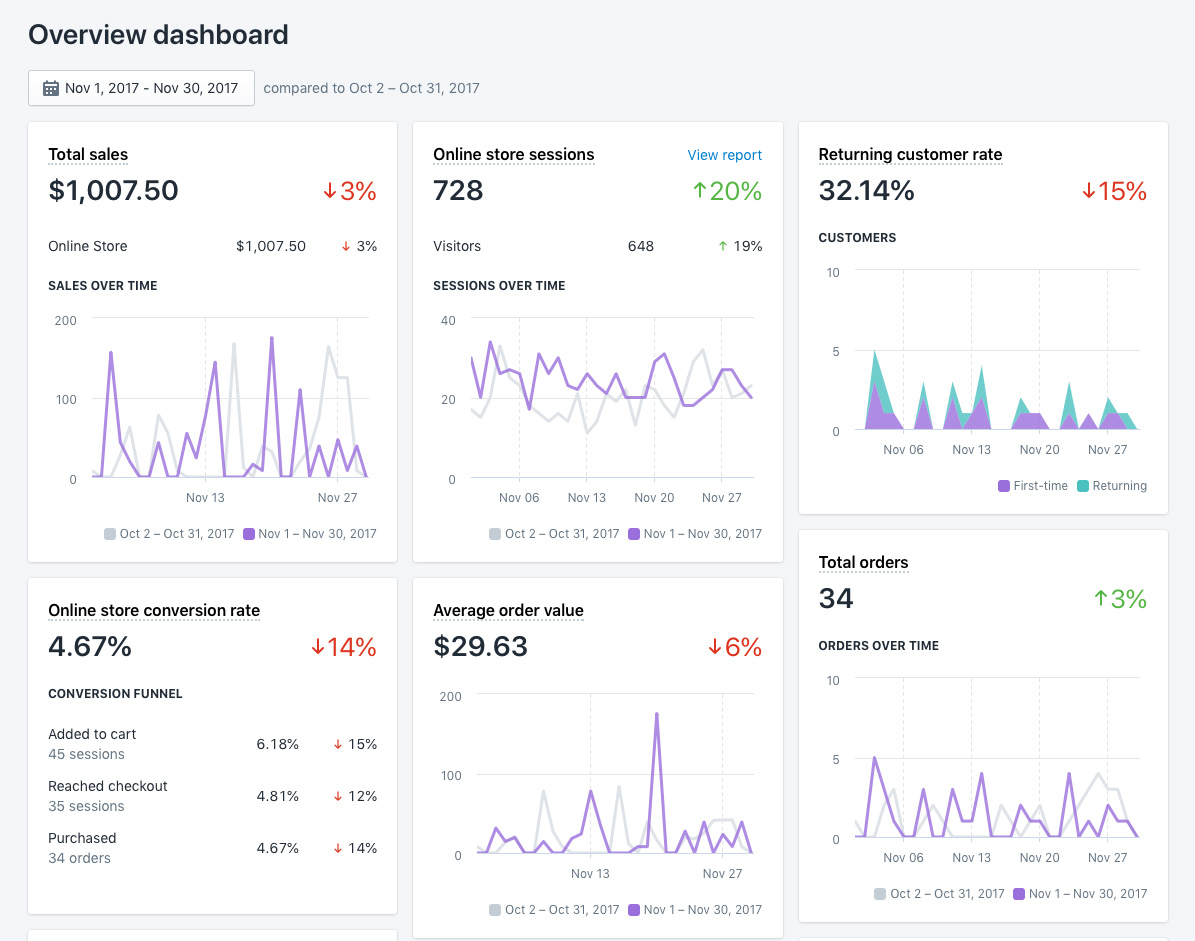Click the red down arrow beside returning rate 15%
Viewport: 1195px width, 941px height.
(x=1089, y=190)
